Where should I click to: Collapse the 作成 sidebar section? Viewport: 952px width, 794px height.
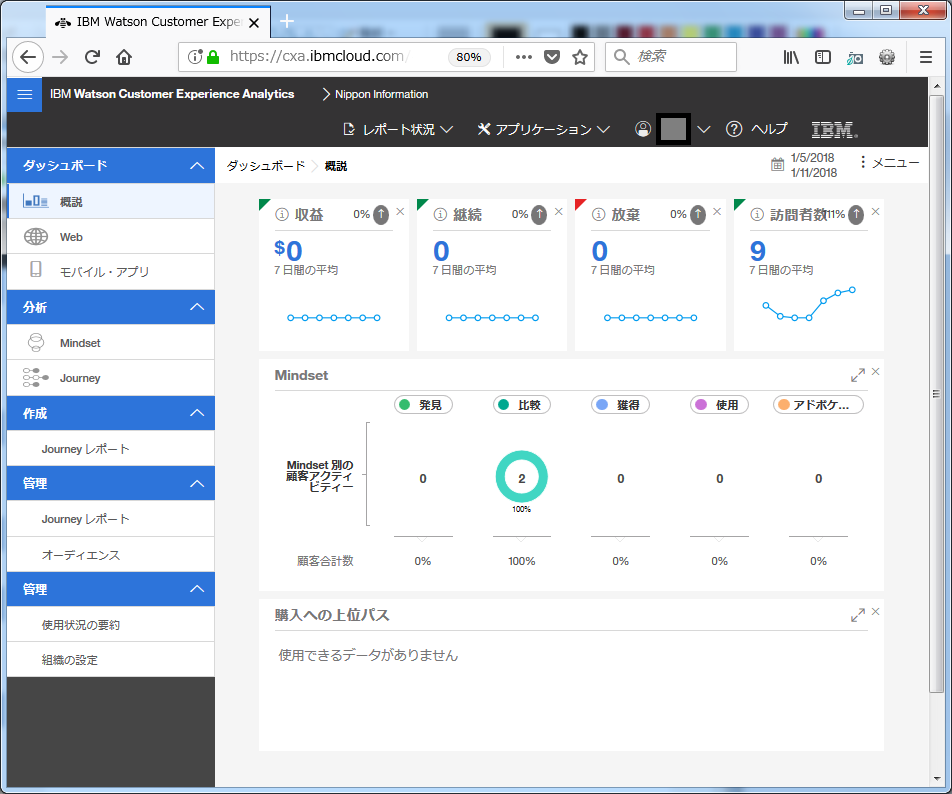[197, 413]
